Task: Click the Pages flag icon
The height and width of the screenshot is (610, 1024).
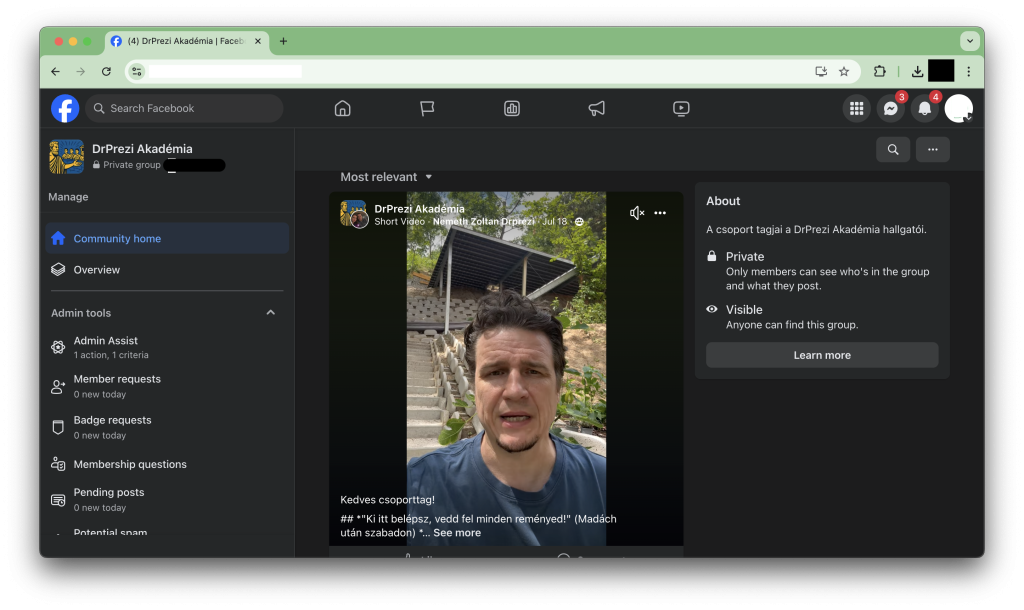Action: tap(427, 108)
